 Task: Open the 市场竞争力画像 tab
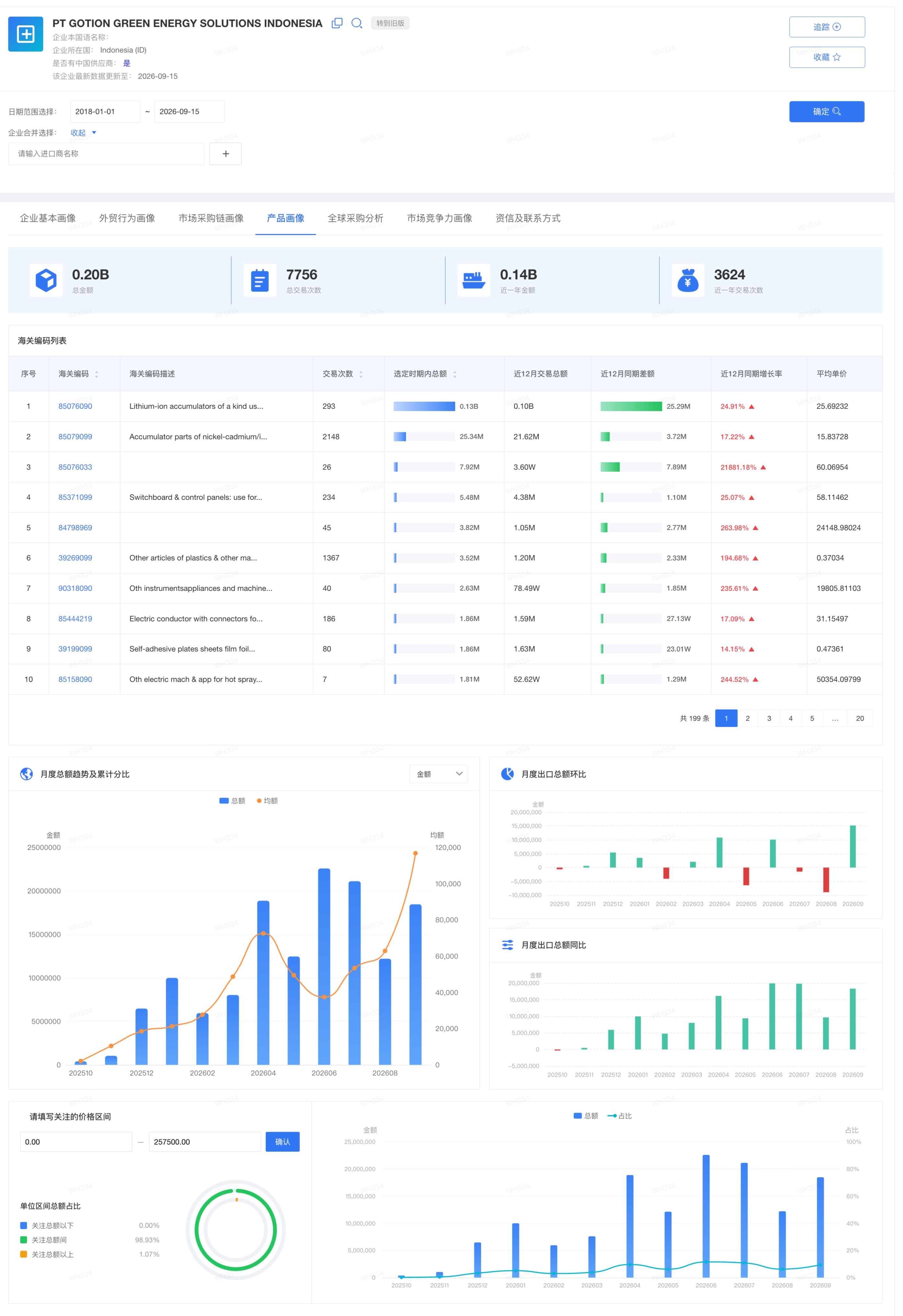pos(440,219)
